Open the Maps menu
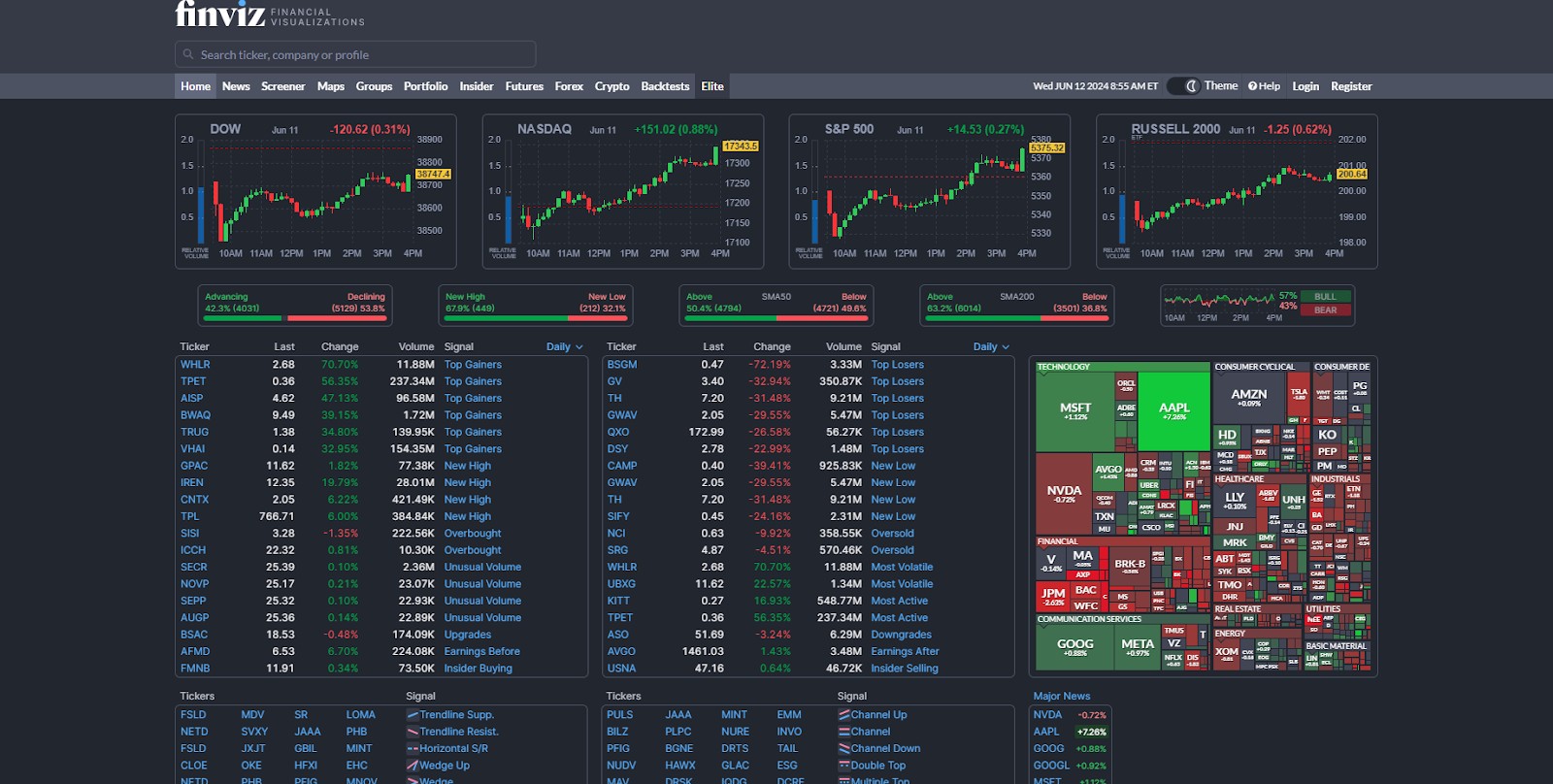This screenshot has height=784, width=1553. pyautogui.click(x=331, y=86)
